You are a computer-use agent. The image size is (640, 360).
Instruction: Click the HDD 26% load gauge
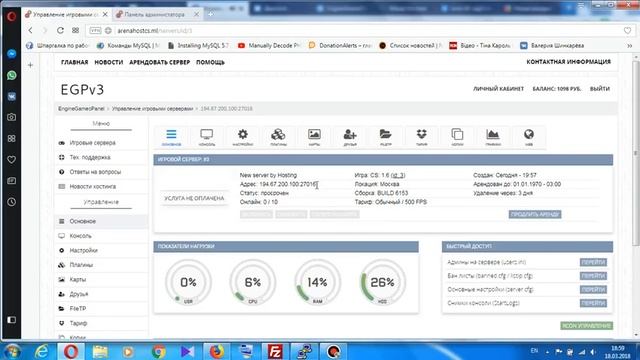point(382,283)
